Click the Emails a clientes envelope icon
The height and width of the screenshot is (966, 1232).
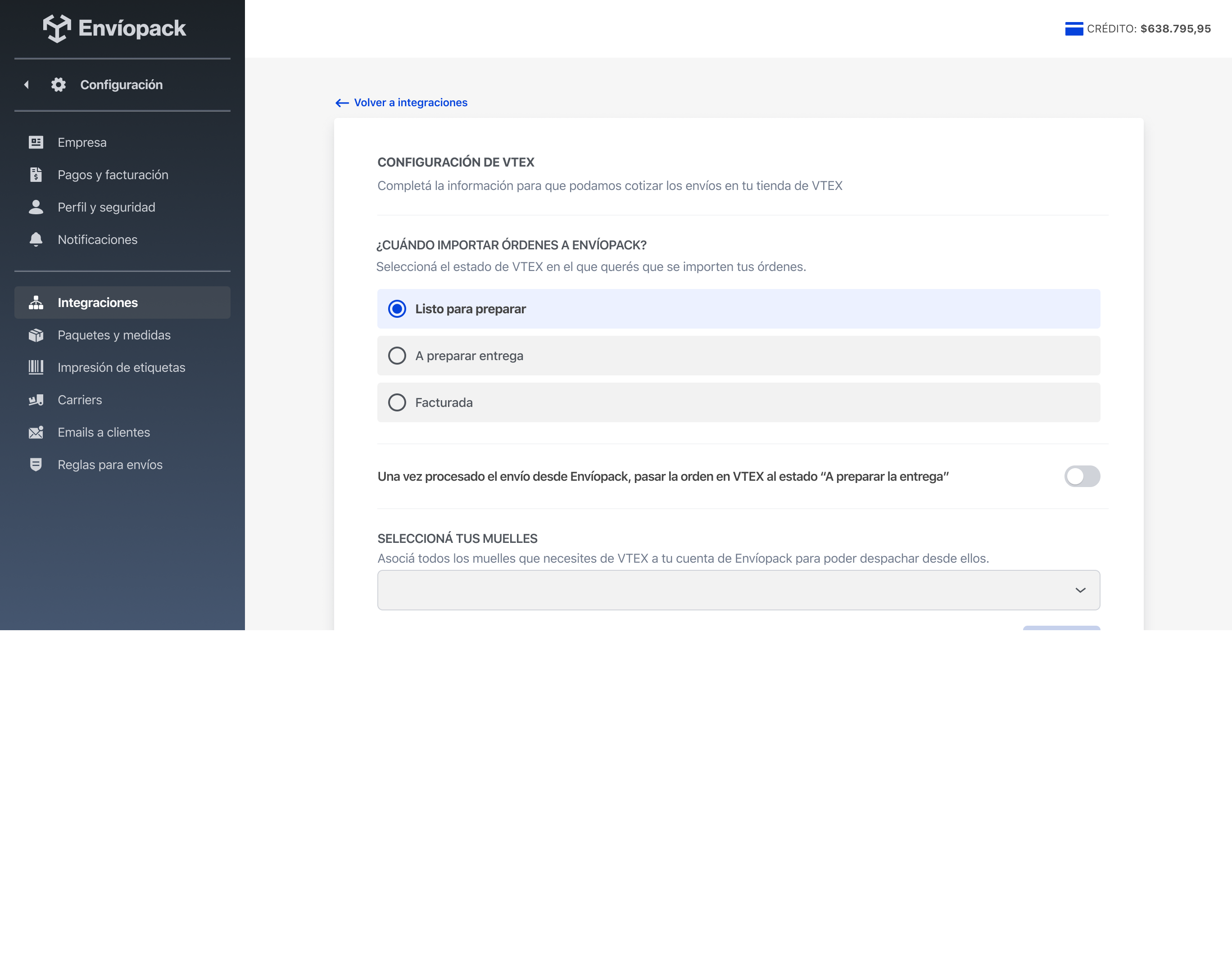point(36,433)
